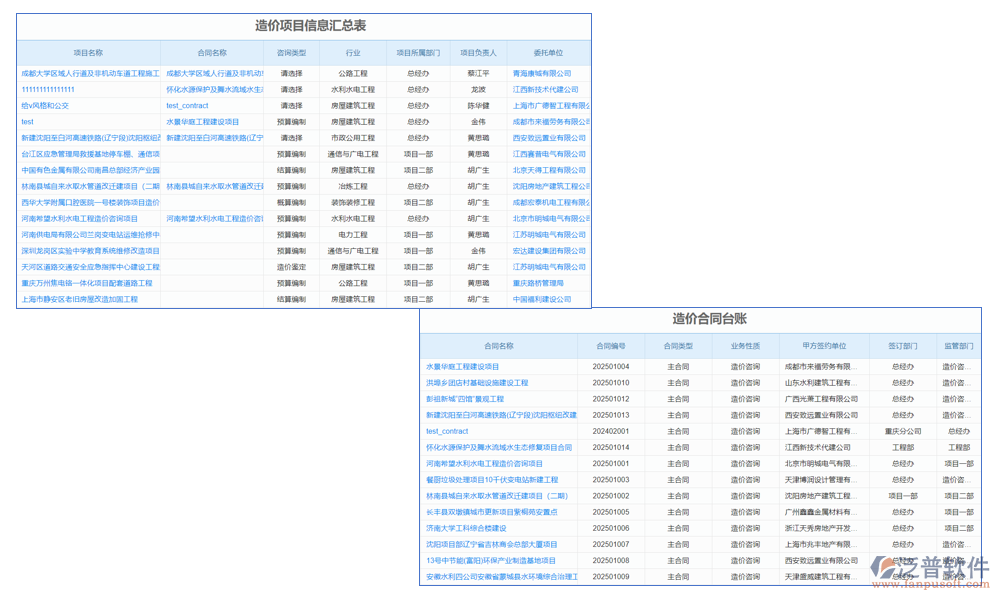This screenshot has height=600, width=1000.
Task: Click the 项目负责人 column header
Action: 477,52
